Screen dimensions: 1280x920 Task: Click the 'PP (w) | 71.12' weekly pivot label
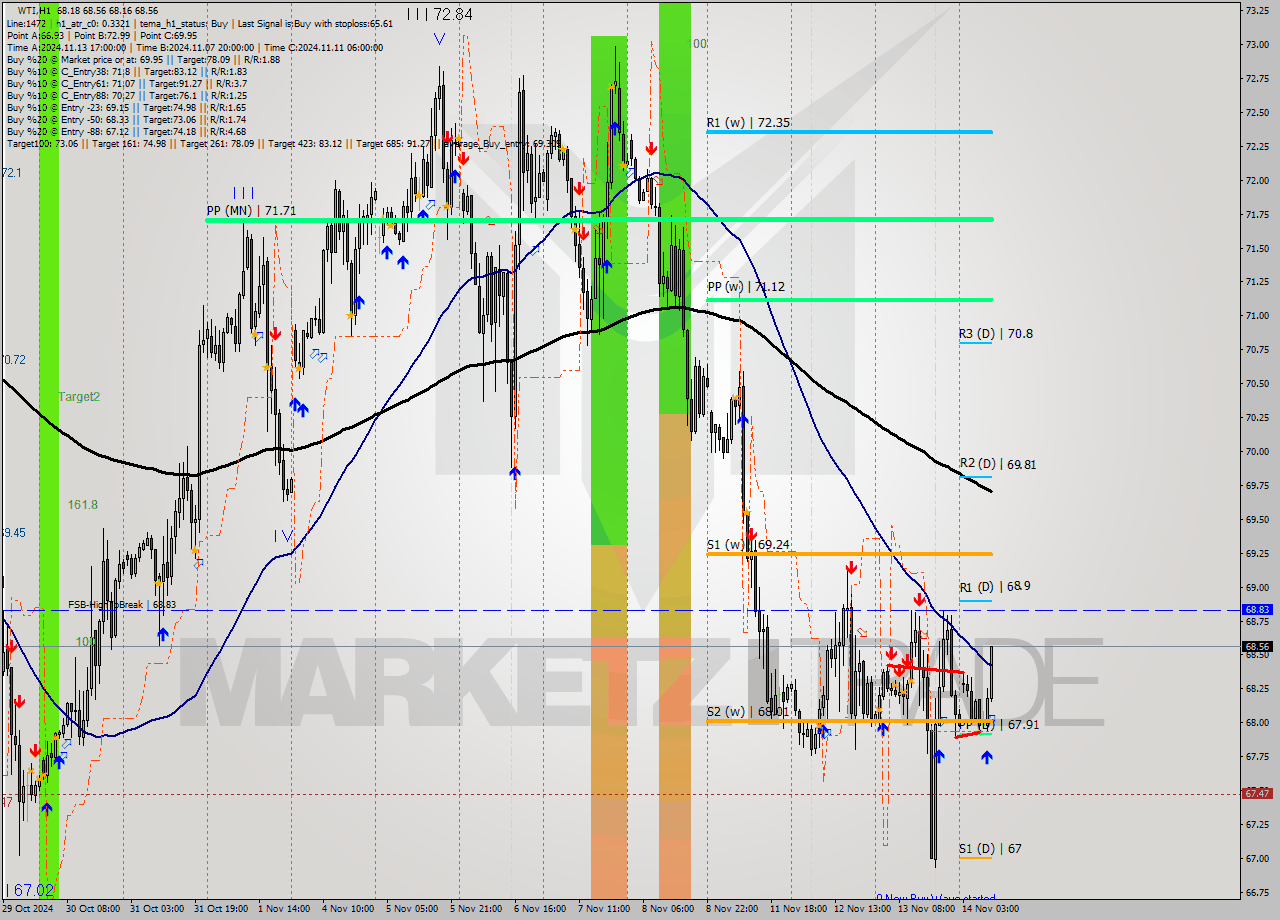[745, 287]
